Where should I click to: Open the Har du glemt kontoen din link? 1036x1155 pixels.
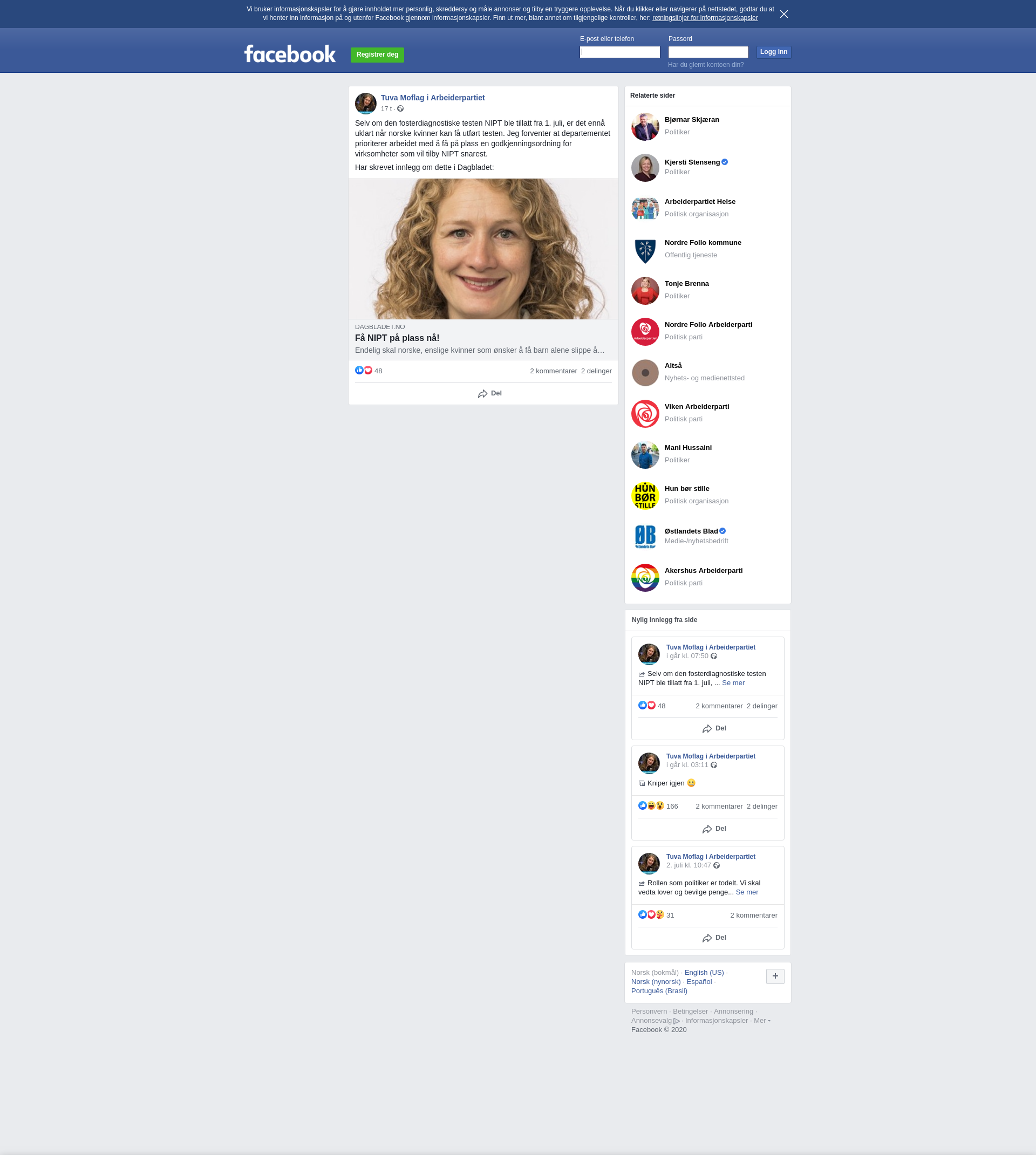(x=705, y=65)
